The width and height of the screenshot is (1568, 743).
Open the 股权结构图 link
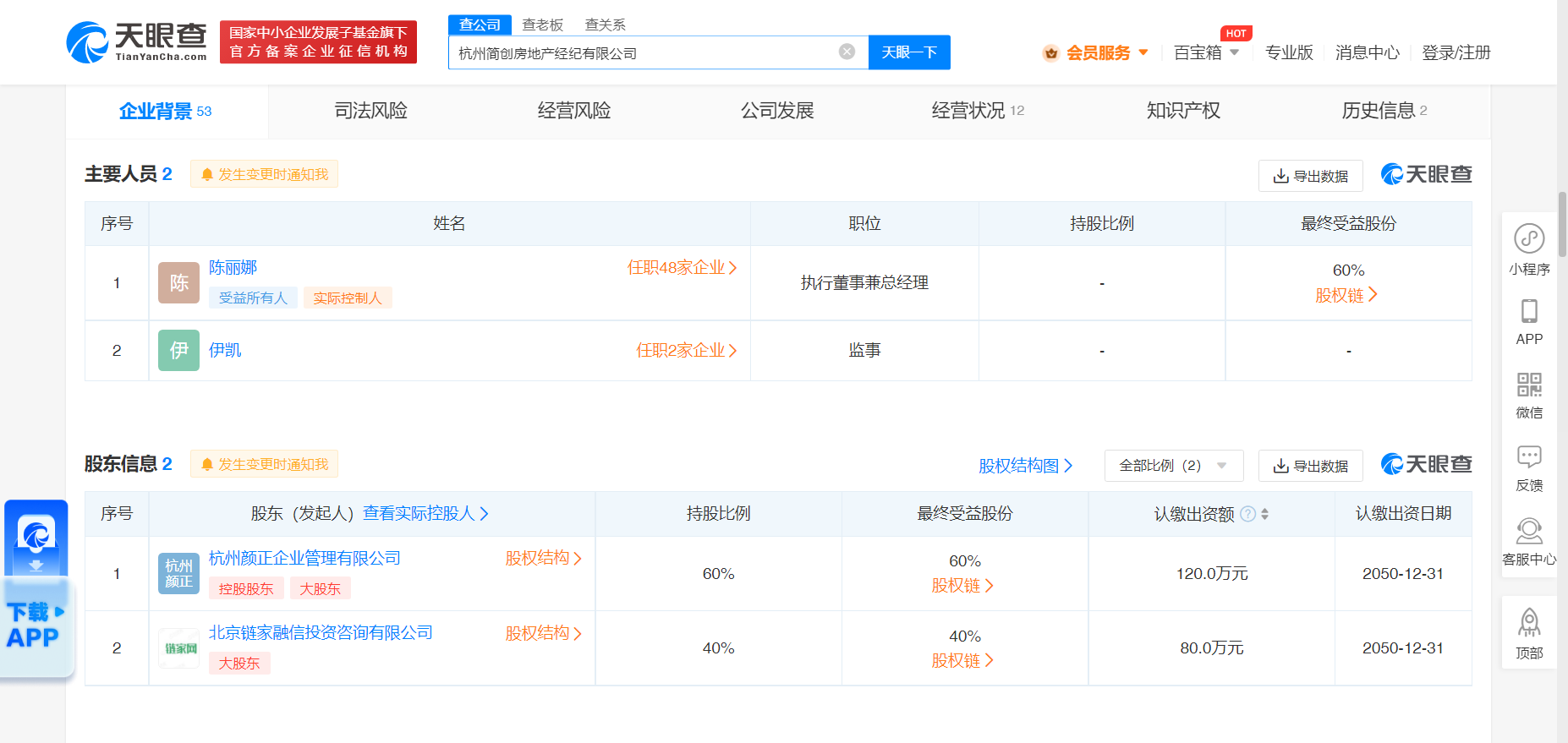click(x=1025, y=466)
